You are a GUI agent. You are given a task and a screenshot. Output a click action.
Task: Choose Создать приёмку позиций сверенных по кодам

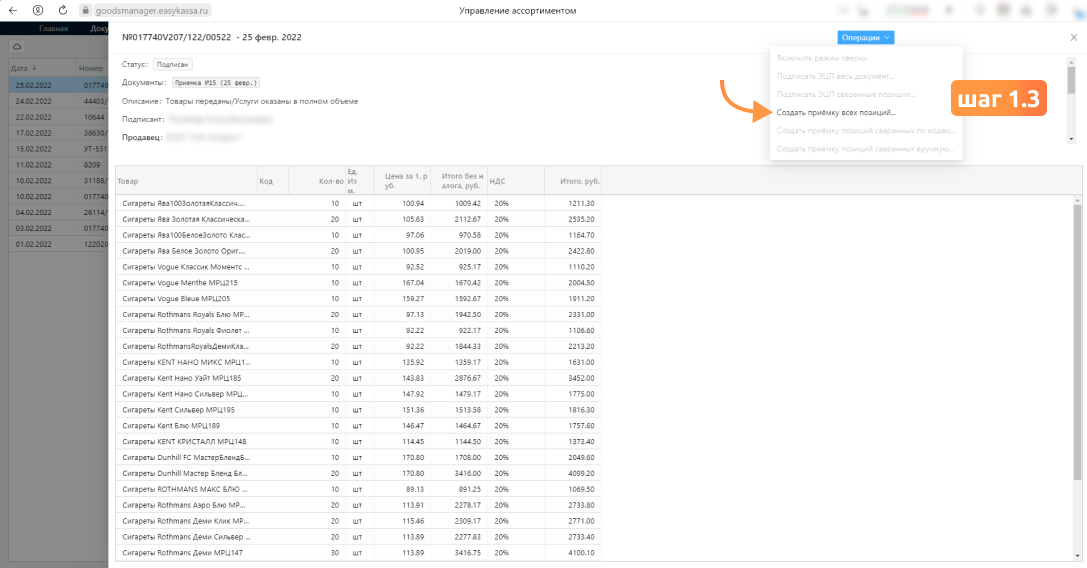pos(865,130)
